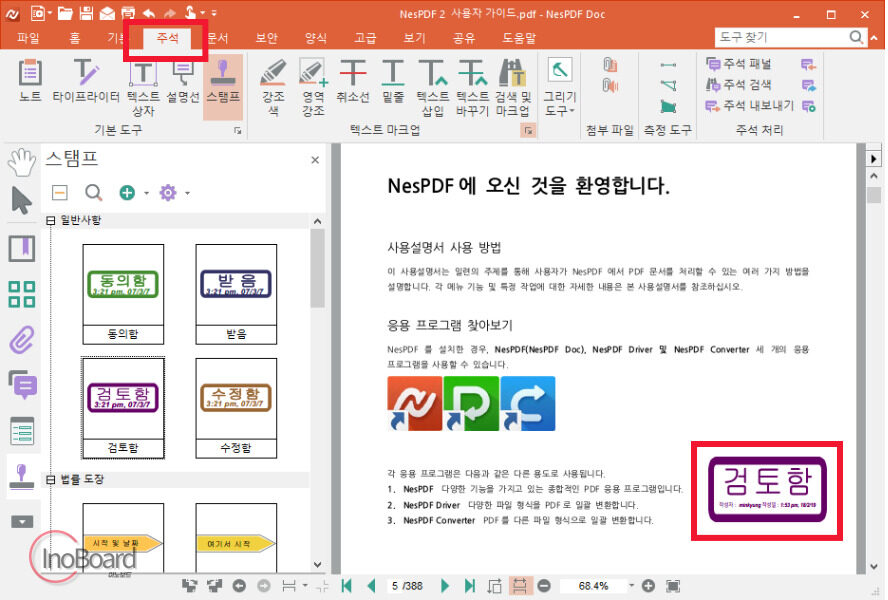Toggle the page thumbnails panel in sidebar
This screenshot has height=600, width=888.
click(x=22, y=295)
